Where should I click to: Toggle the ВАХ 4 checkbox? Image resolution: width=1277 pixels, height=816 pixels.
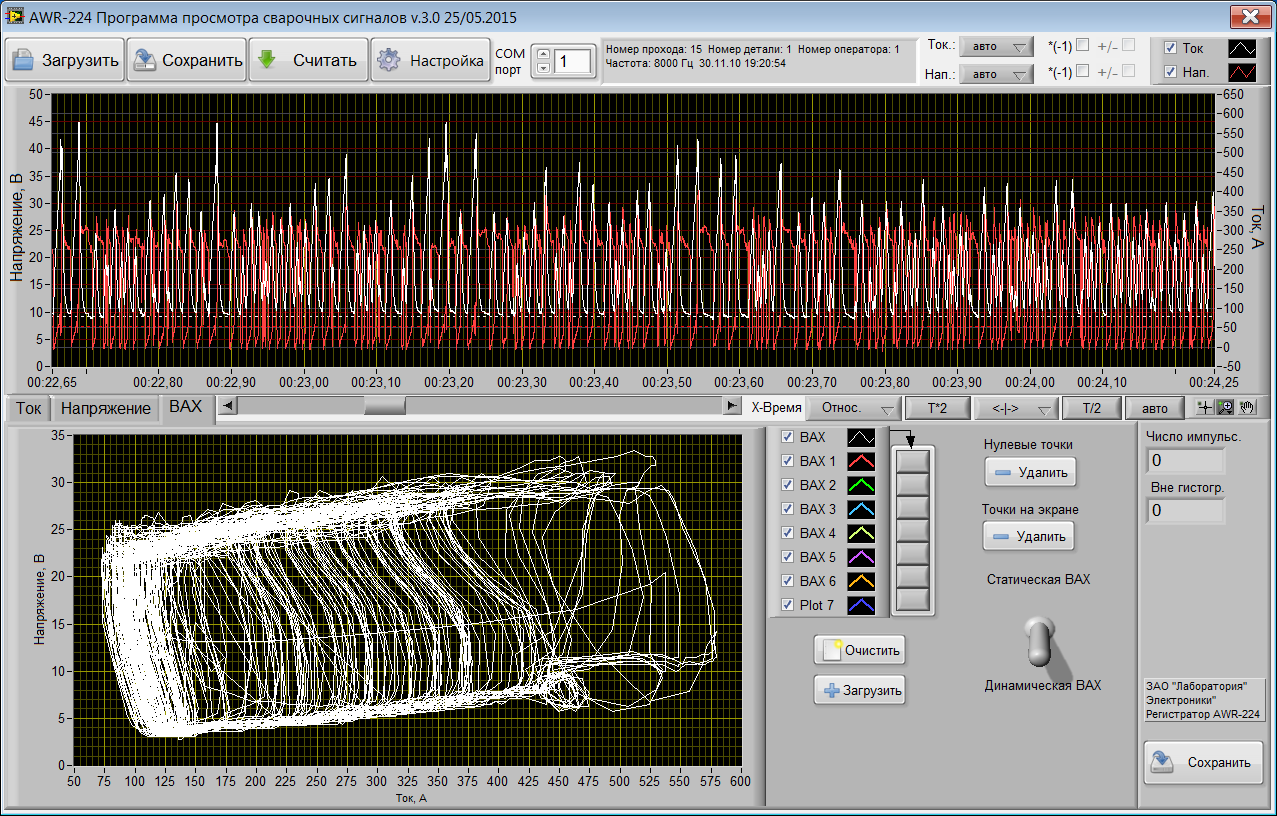787,533
